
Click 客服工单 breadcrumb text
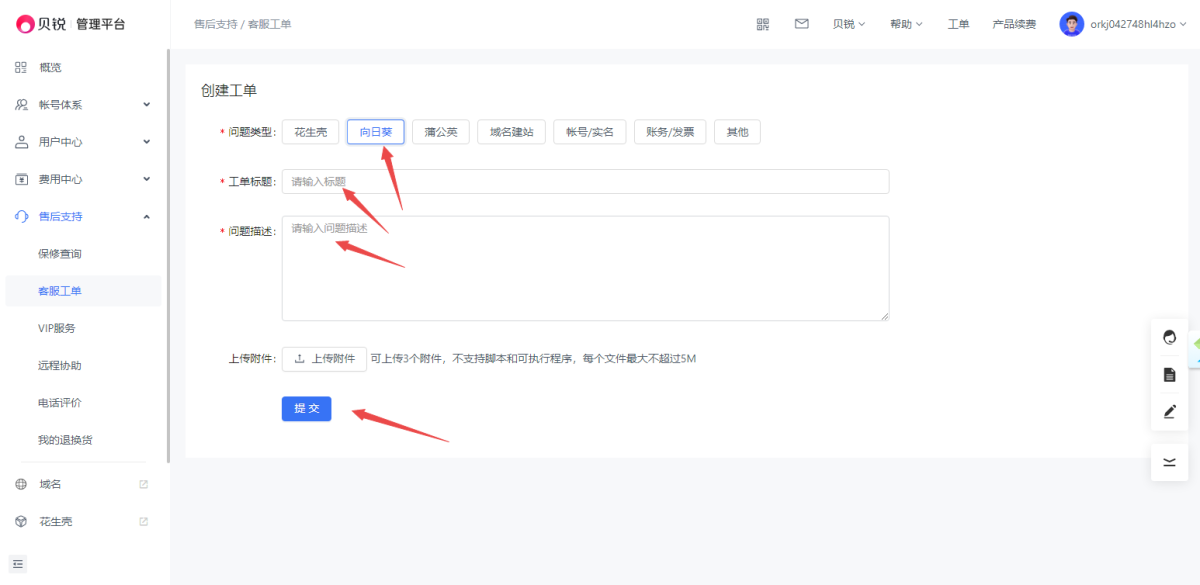(270, 24)
